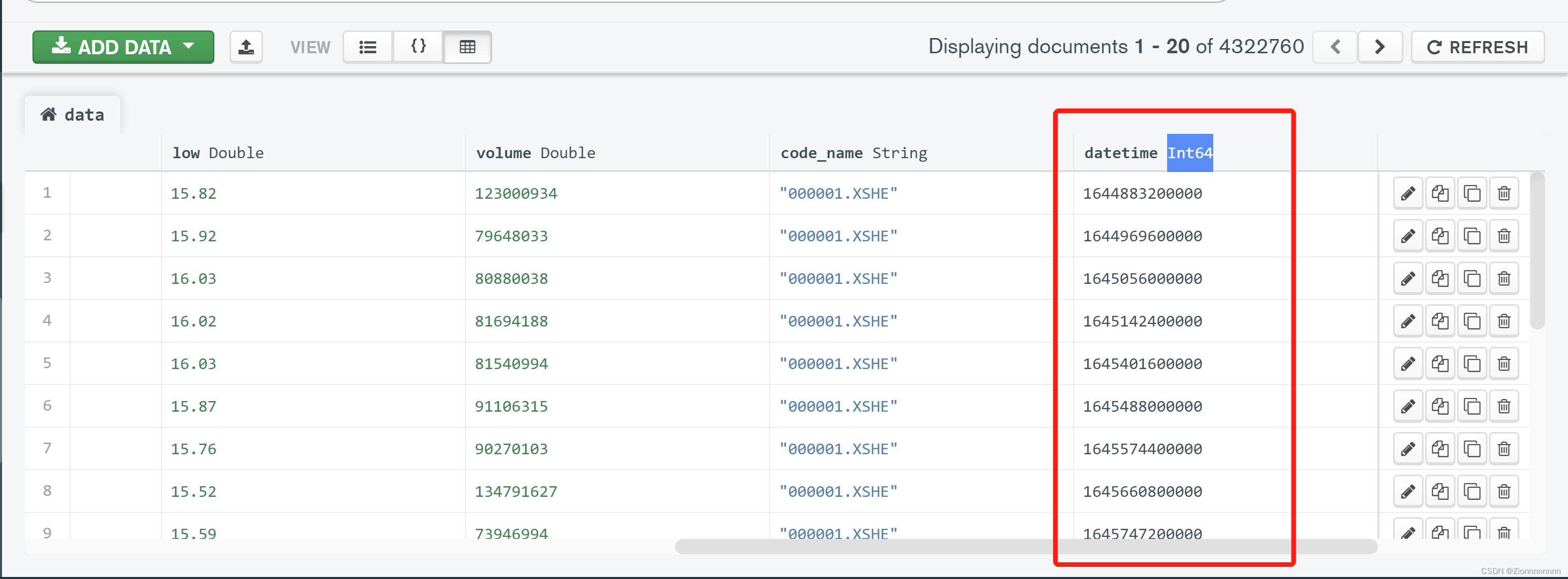Go to next page of documents
1568x579 pixels.
pyautogui.click(x=1380, y=47)
